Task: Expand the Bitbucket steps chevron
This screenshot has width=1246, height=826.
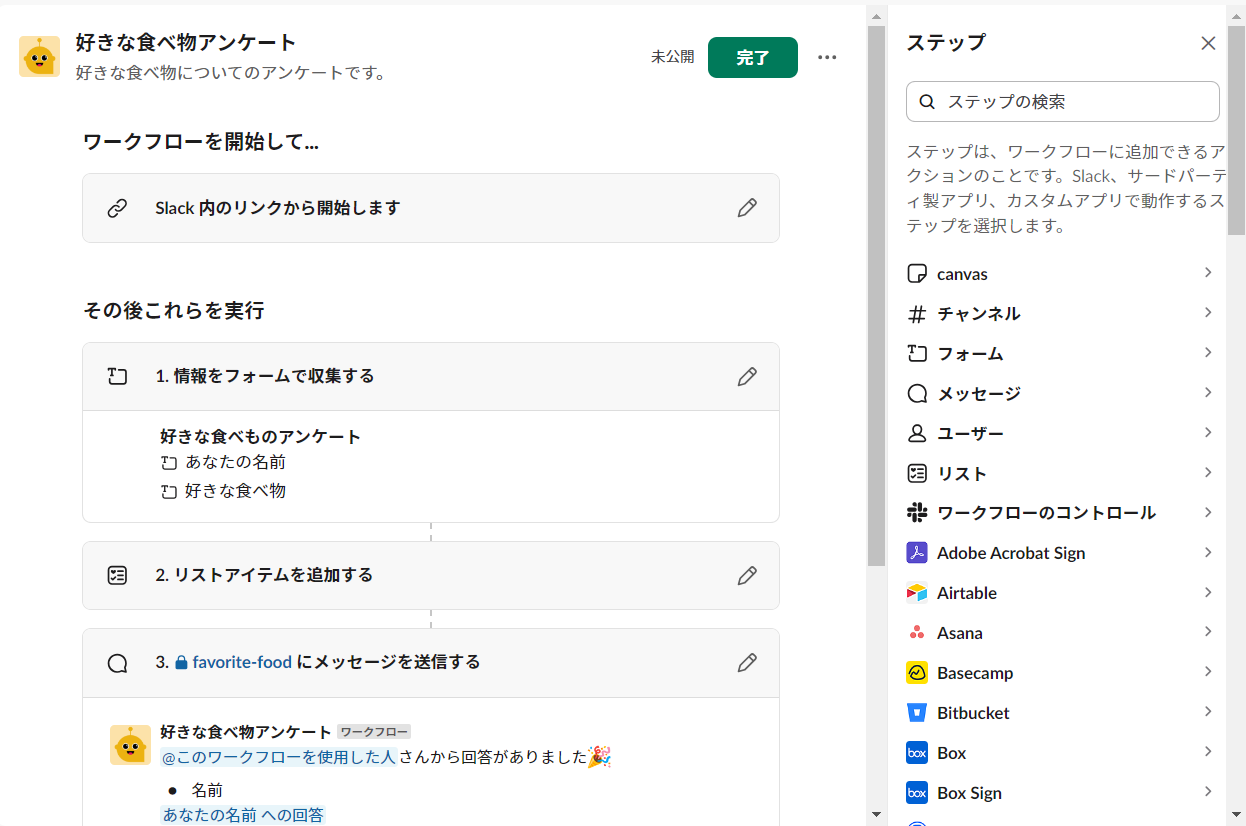Action: coord(1208,712)
